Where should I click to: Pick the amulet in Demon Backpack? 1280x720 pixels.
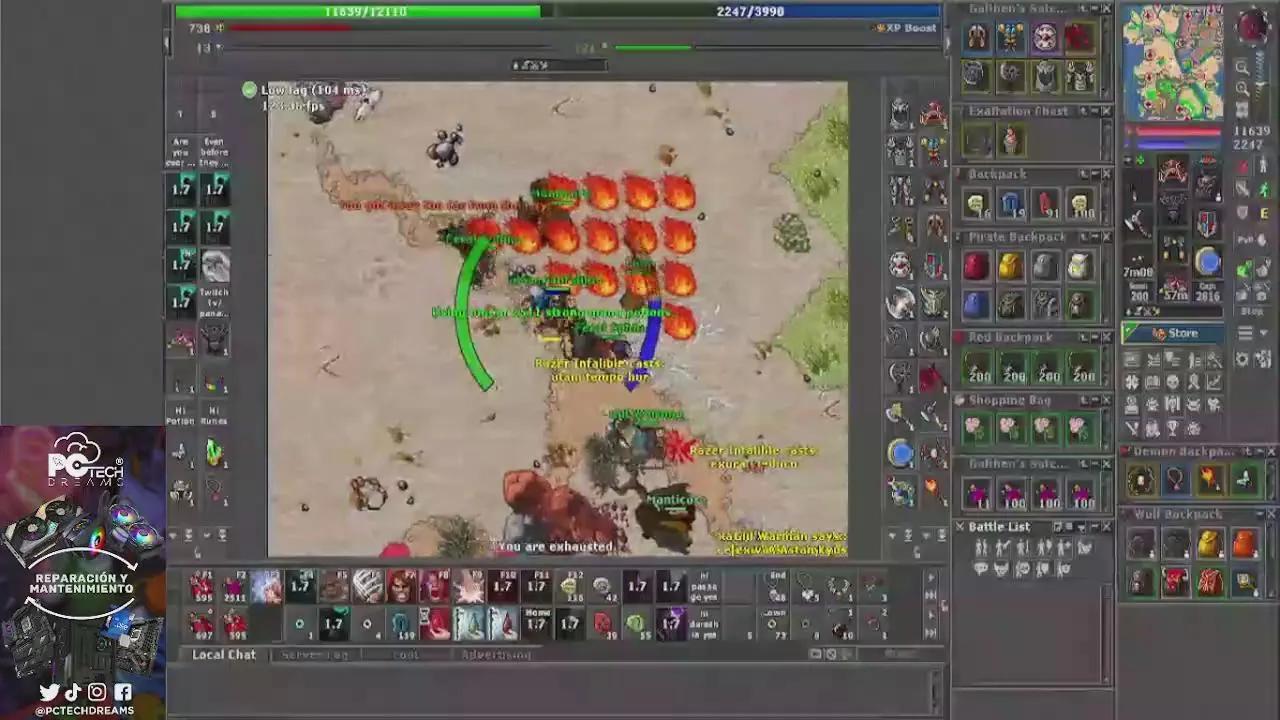[x=1176, y=480]
